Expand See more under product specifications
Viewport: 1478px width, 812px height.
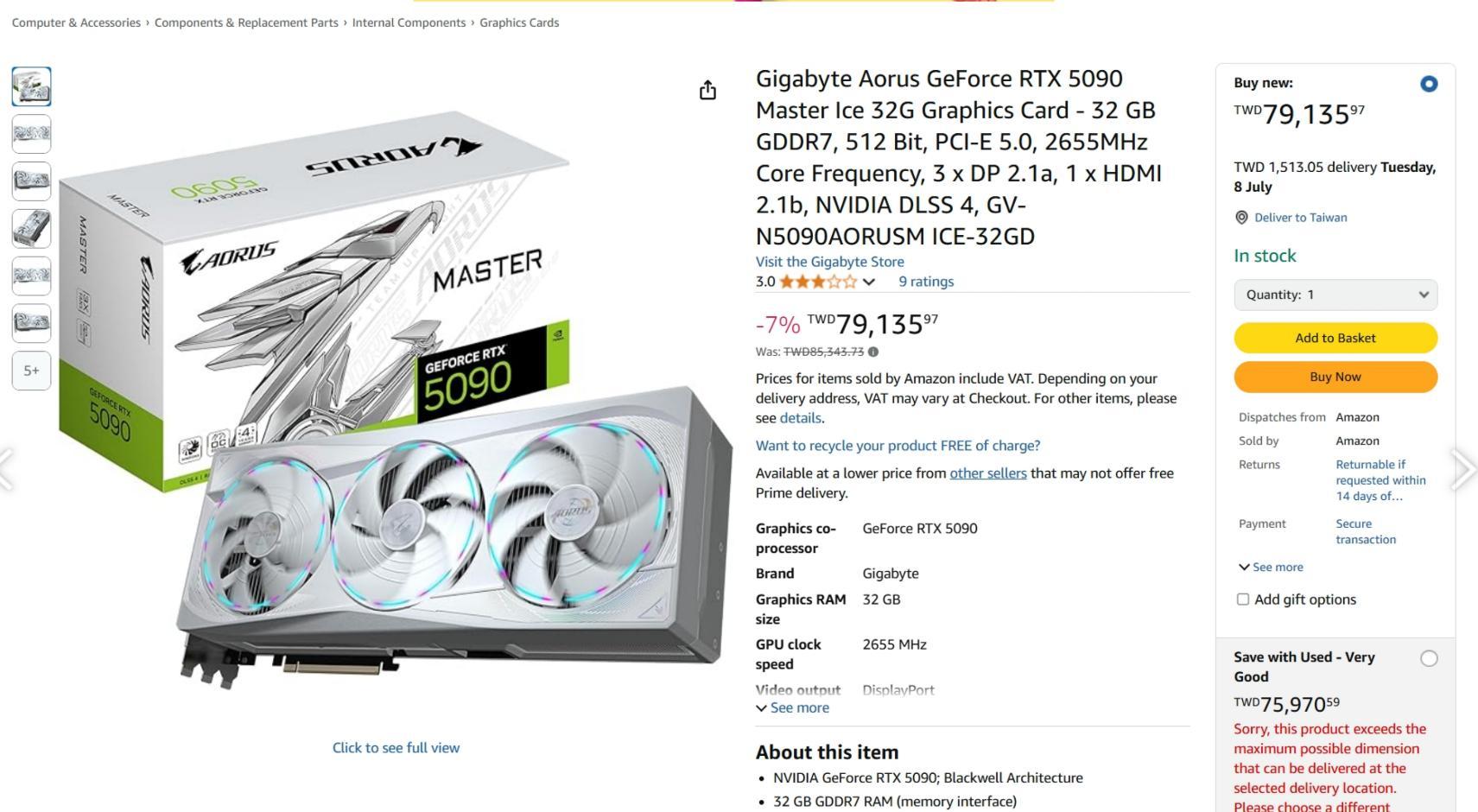click(792, 707)
